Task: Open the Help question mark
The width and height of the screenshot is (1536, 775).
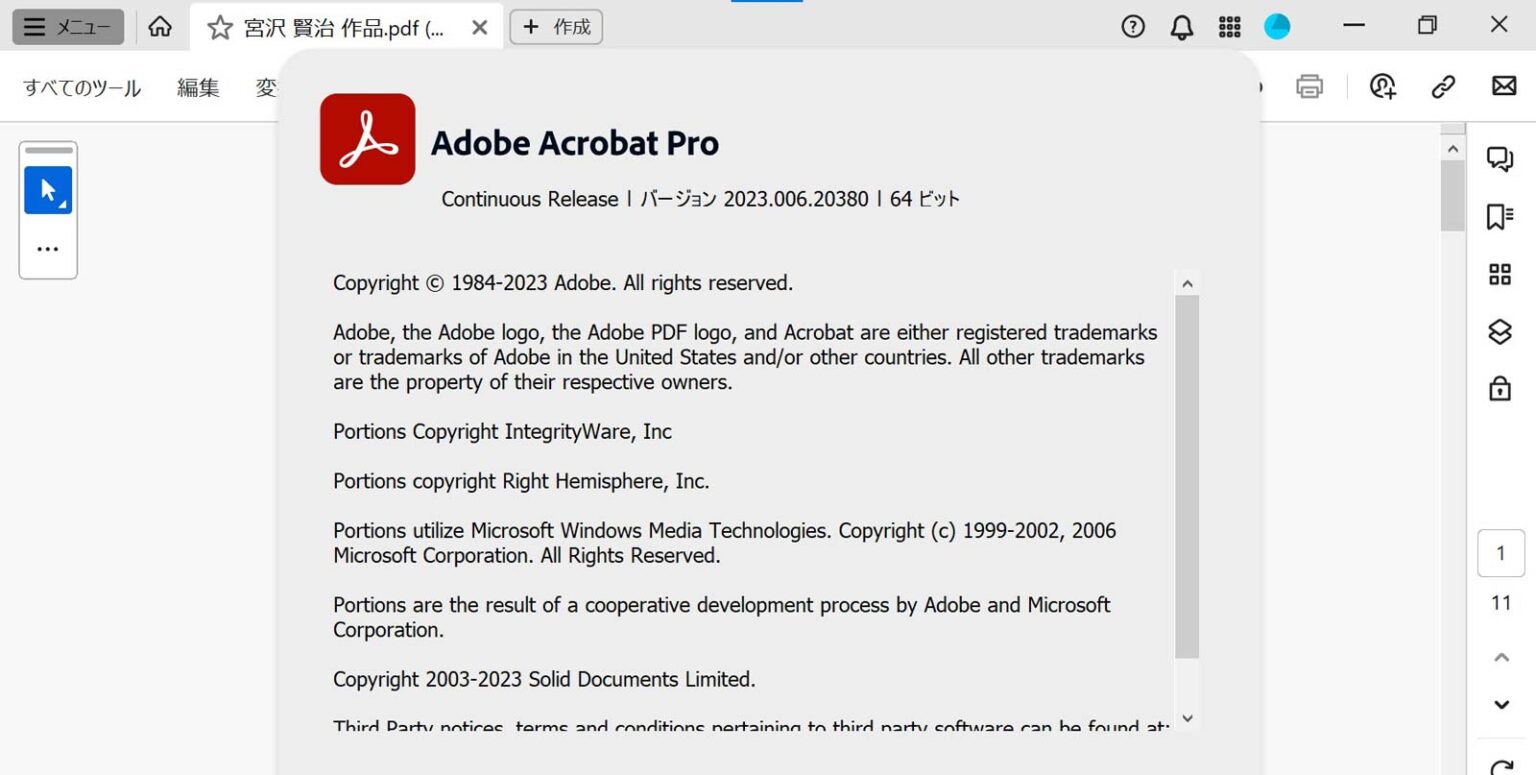Action: point(1132,27)
